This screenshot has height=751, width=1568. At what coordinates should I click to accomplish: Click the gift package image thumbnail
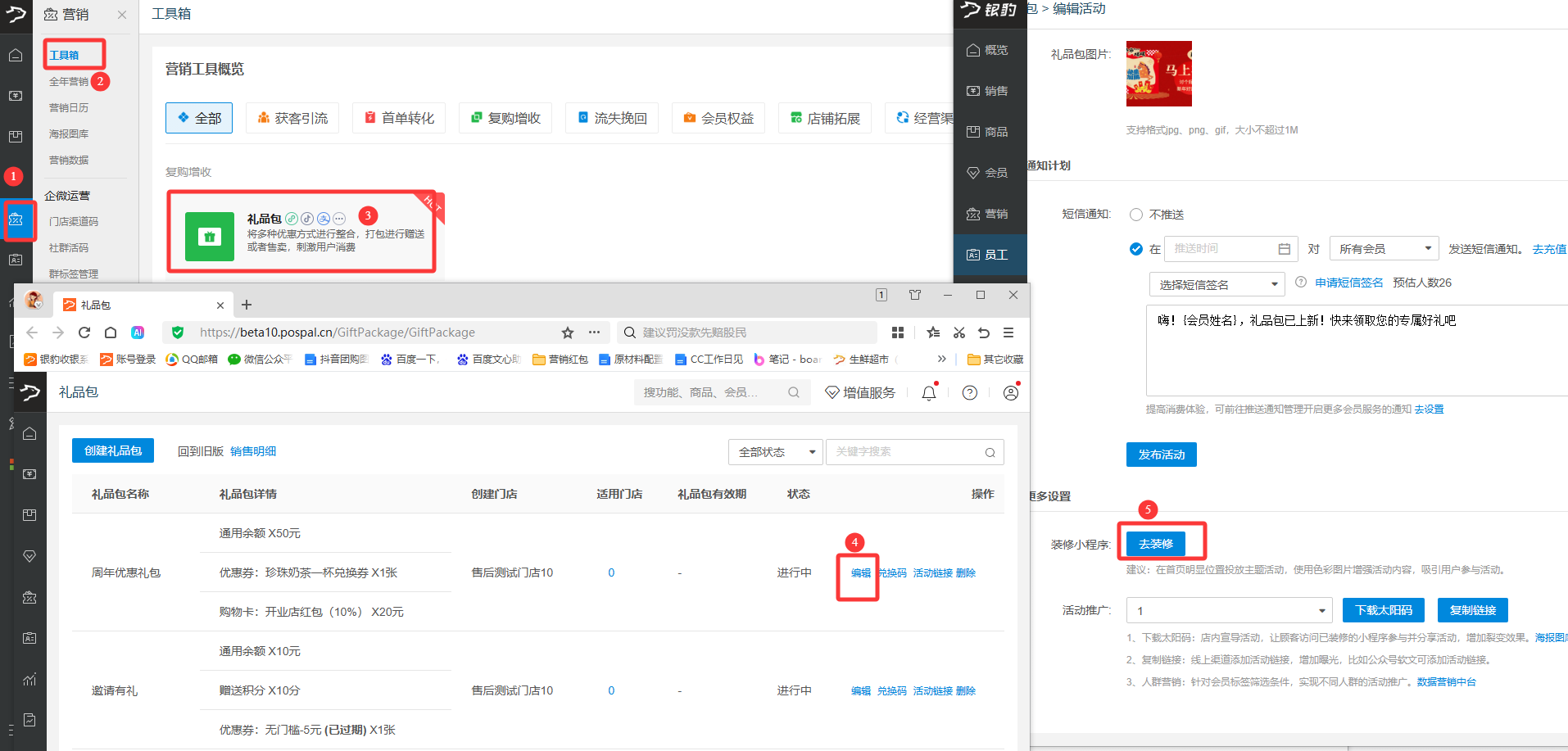tap(1158, 74)
